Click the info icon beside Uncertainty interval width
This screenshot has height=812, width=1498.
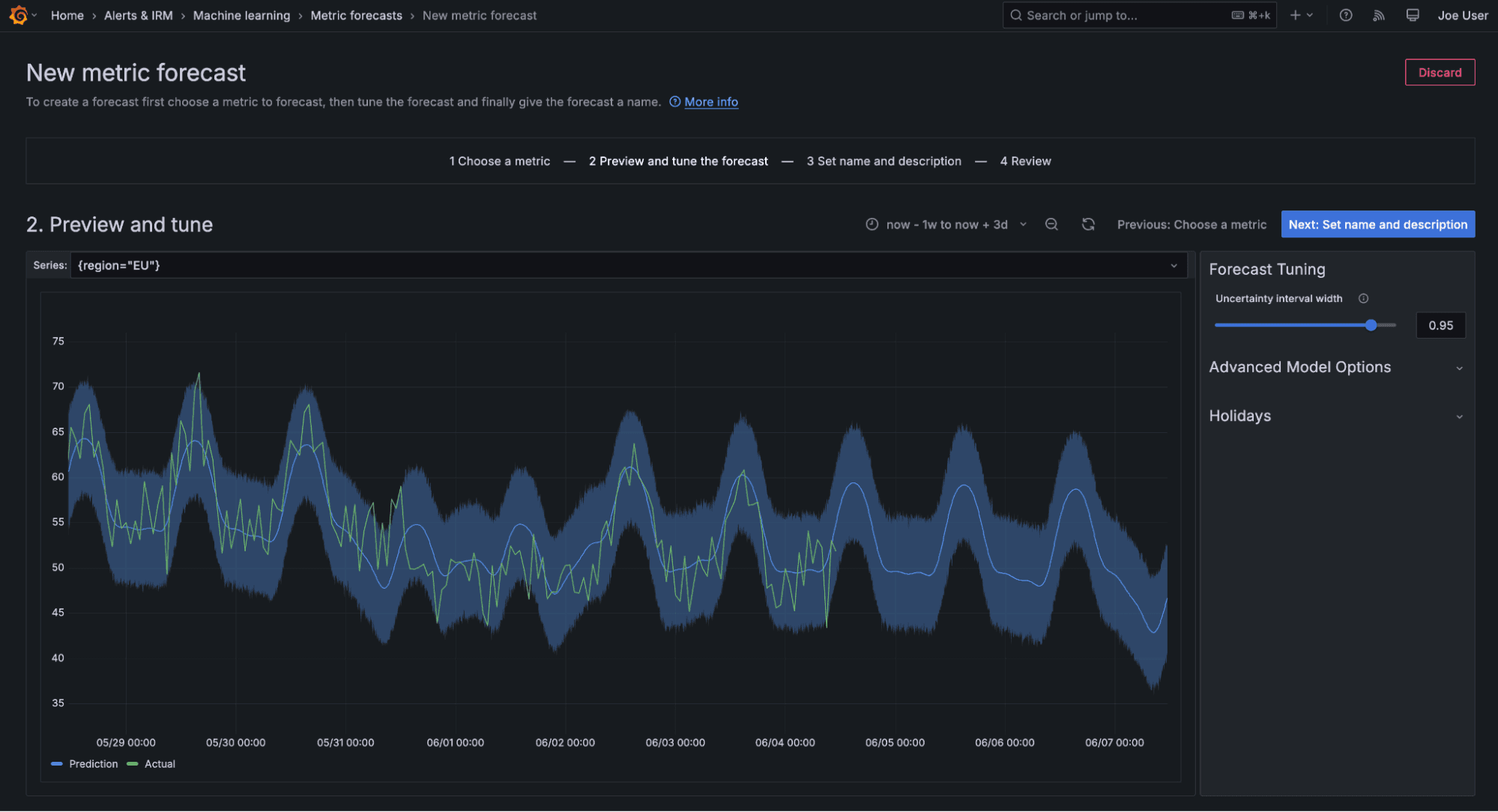click(1363, 298)
